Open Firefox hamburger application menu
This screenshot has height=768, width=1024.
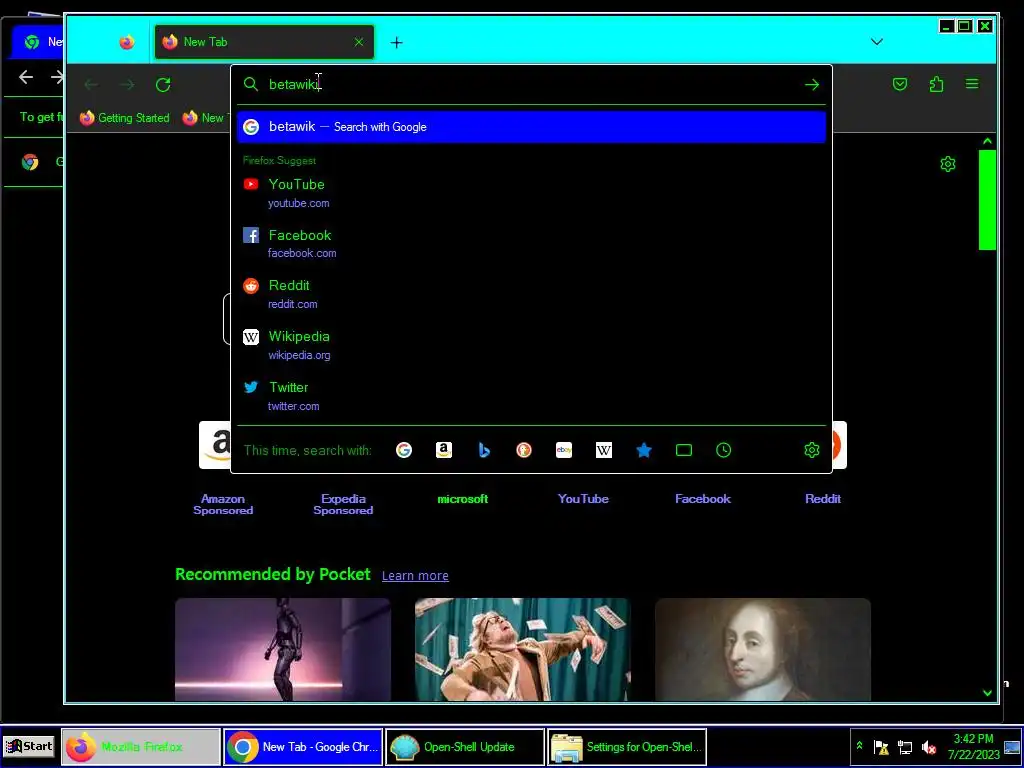click(x=972, y=84)
